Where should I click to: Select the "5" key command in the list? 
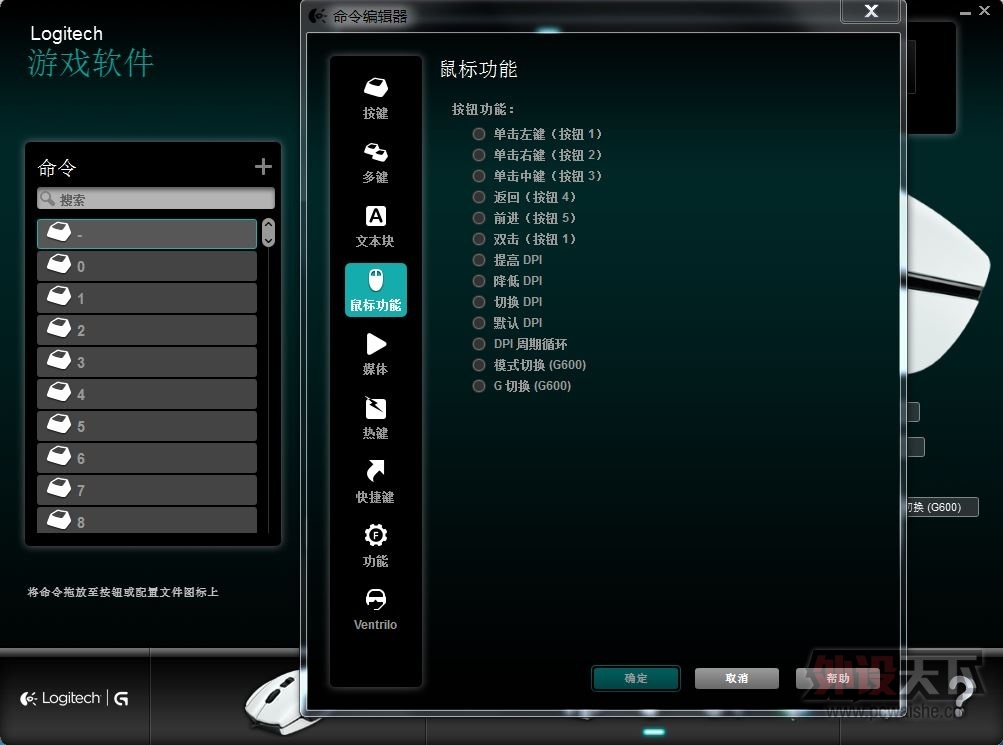[147, 426]
